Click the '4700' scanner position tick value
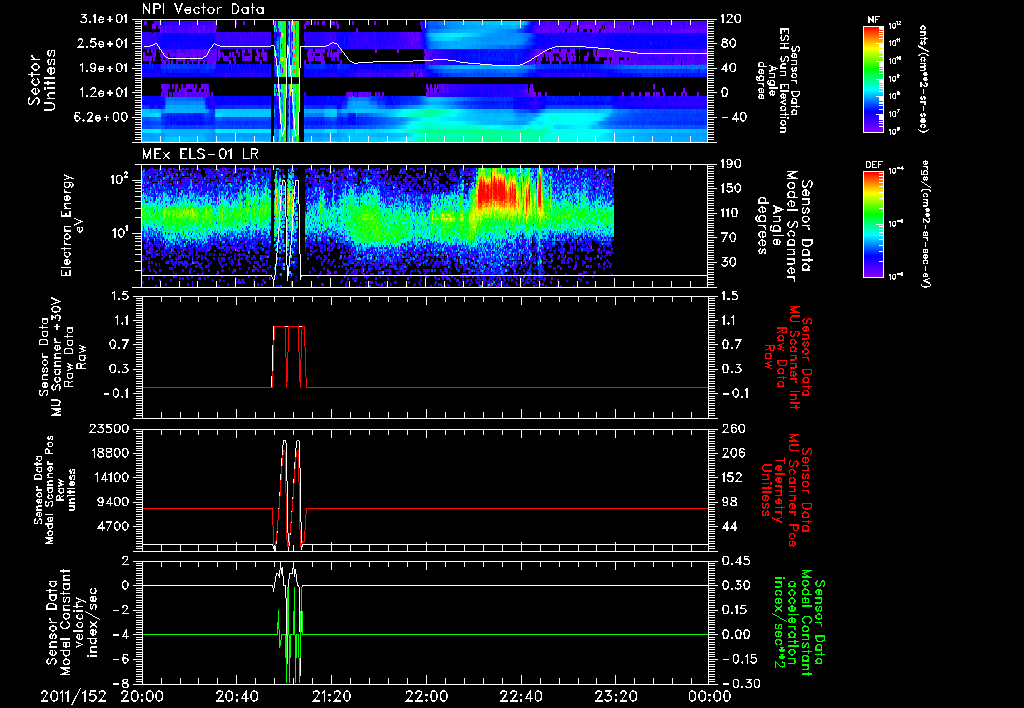 tap(114, 526)
